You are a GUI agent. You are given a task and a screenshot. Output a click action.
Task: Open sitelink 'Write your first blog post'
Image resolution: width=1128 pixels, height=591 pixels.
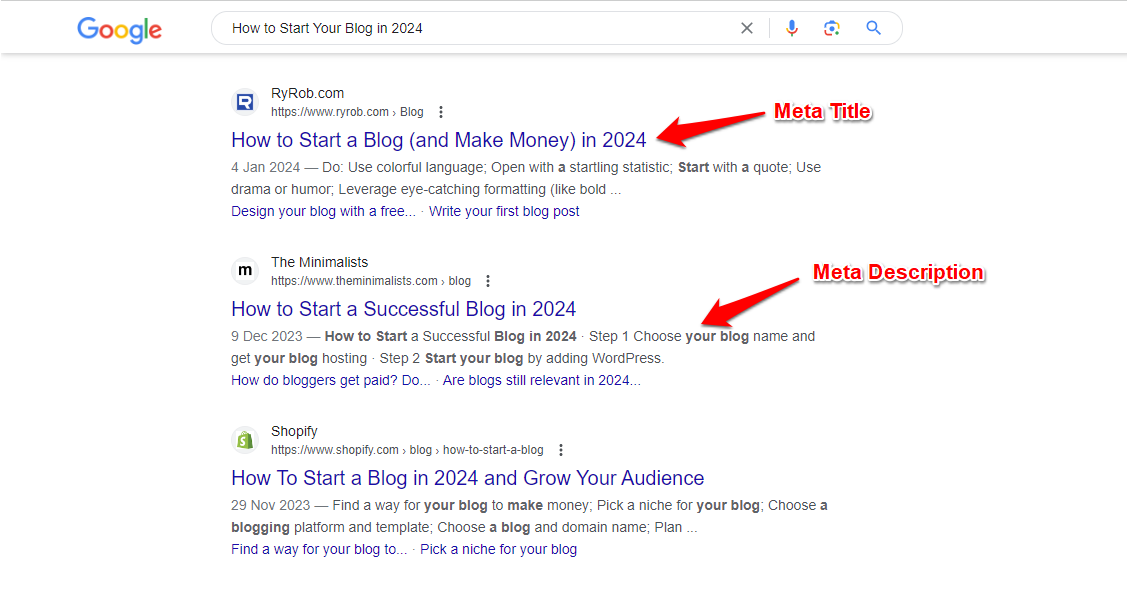tap(504, 211)
